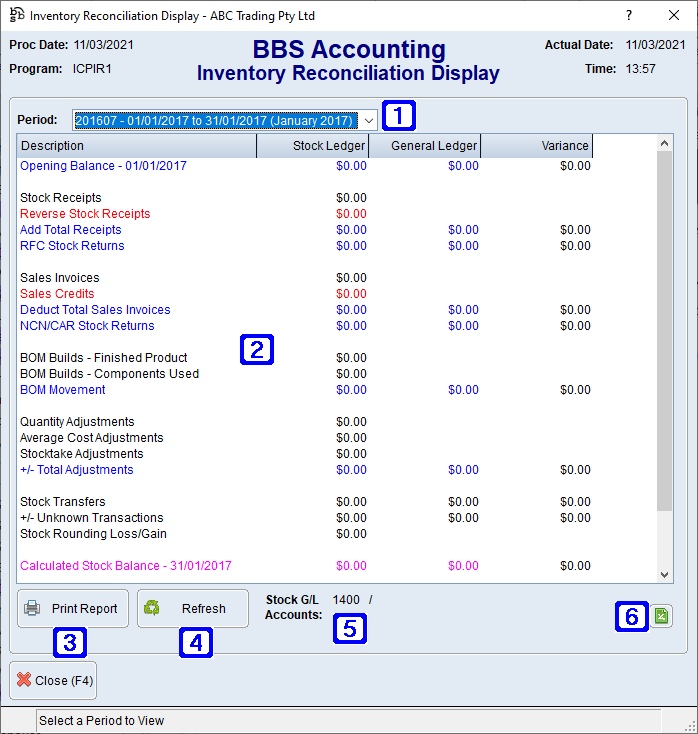This screenshot has width=698, height=734.
Task: Select the Sales Invoices row
Action: click(x=305, y=278)
